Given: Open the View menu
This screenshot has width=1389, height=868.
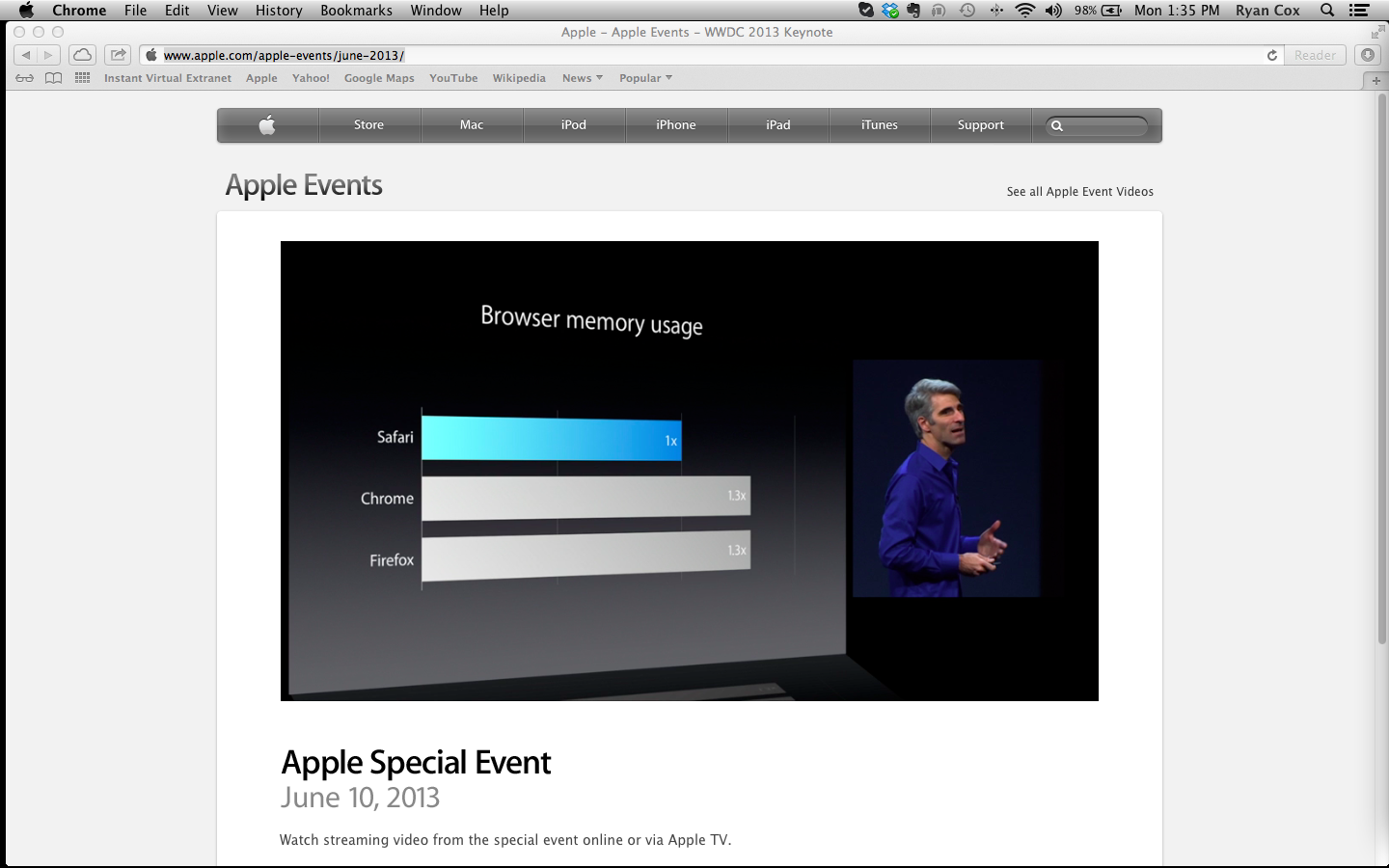Looking at the screenshot, I should tap(222, 11).
